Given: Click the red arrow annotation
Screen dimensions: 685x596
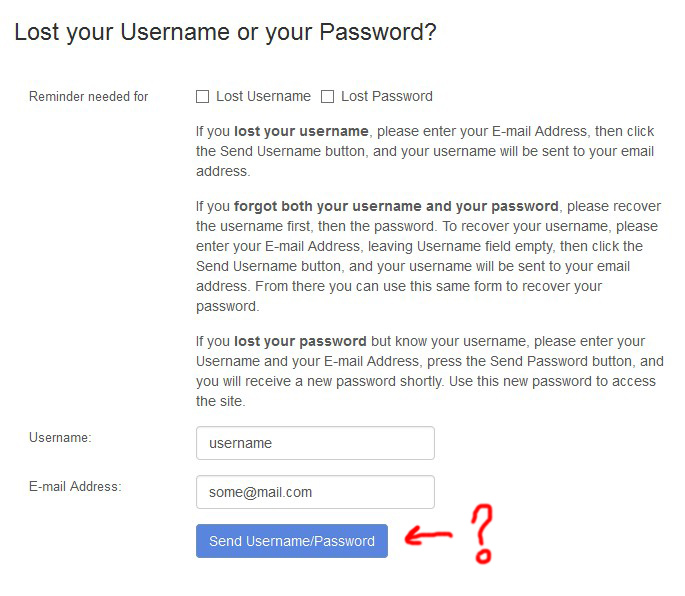Looking at the screenshot, I should point(429,535).
